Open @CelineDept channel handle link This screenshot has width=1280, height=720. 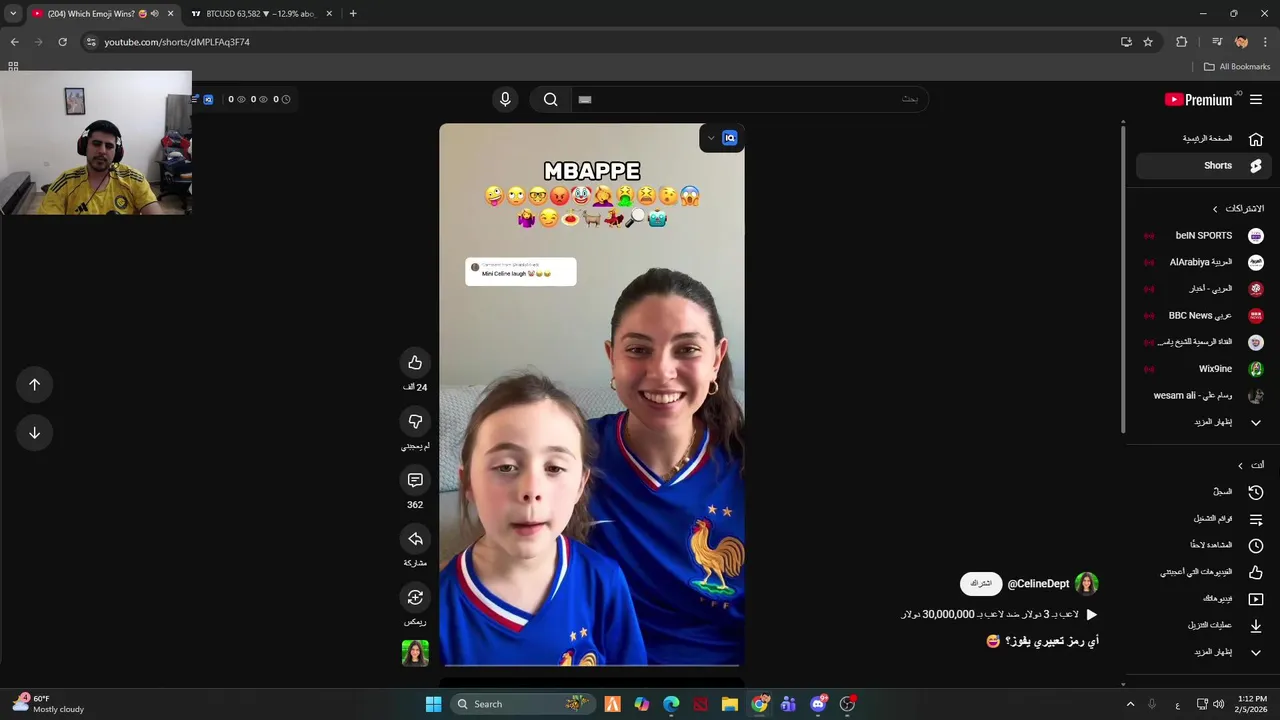(1038, 584)
